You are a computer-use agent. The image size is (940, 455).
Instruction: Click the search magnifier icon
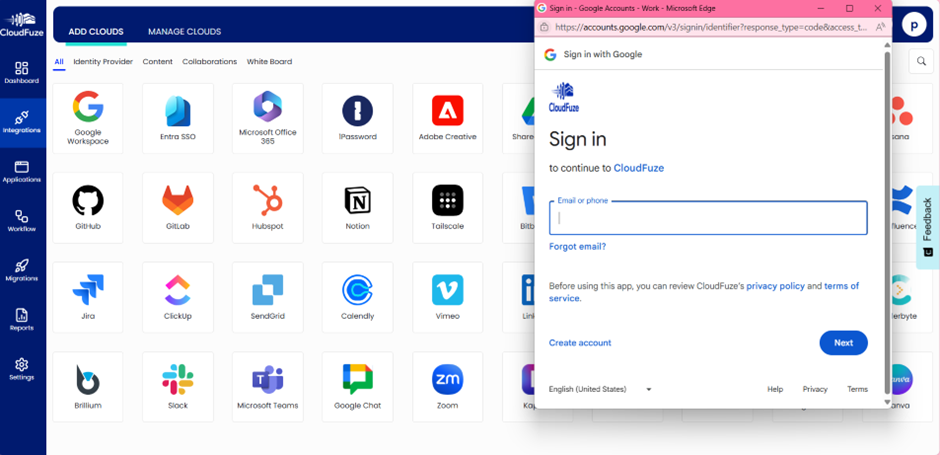pos(921,61)
